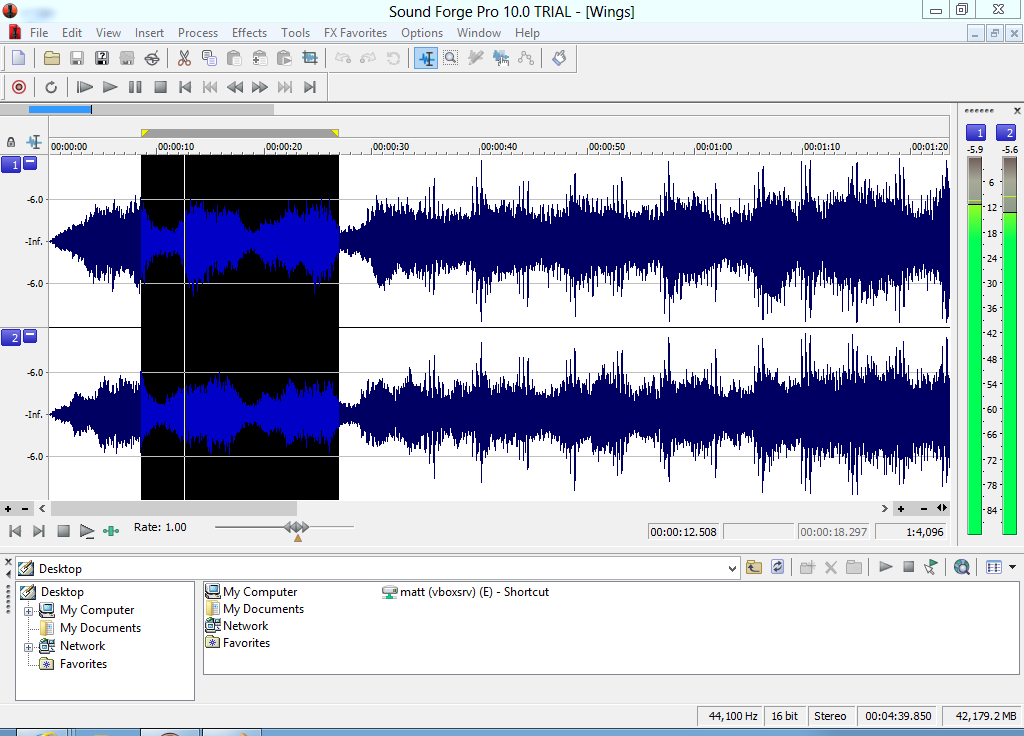Minimize channel 2 track with minus button
This screenshot has height=736, width=1024.
(x=30, y=337)
